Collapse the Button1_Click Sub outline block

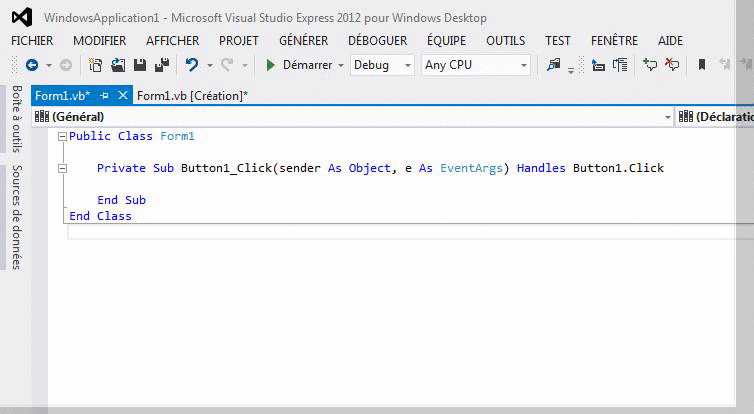click(x=62, y=168)
